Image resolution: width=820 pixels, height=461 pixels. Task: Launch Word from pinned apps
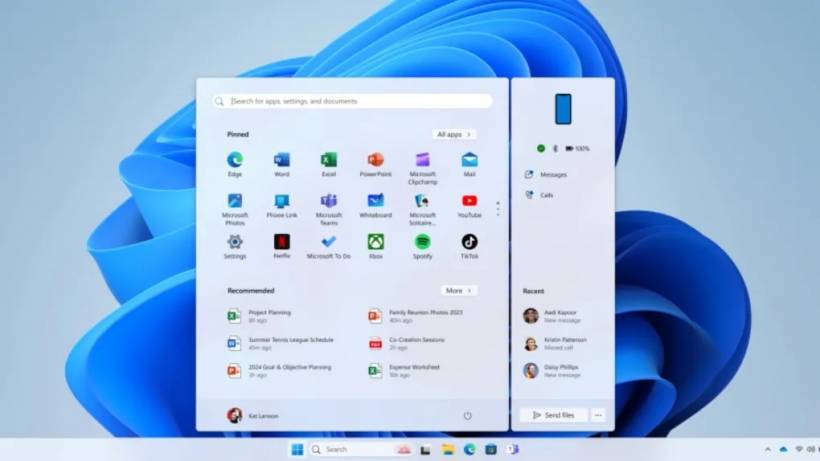coord(281,164)
